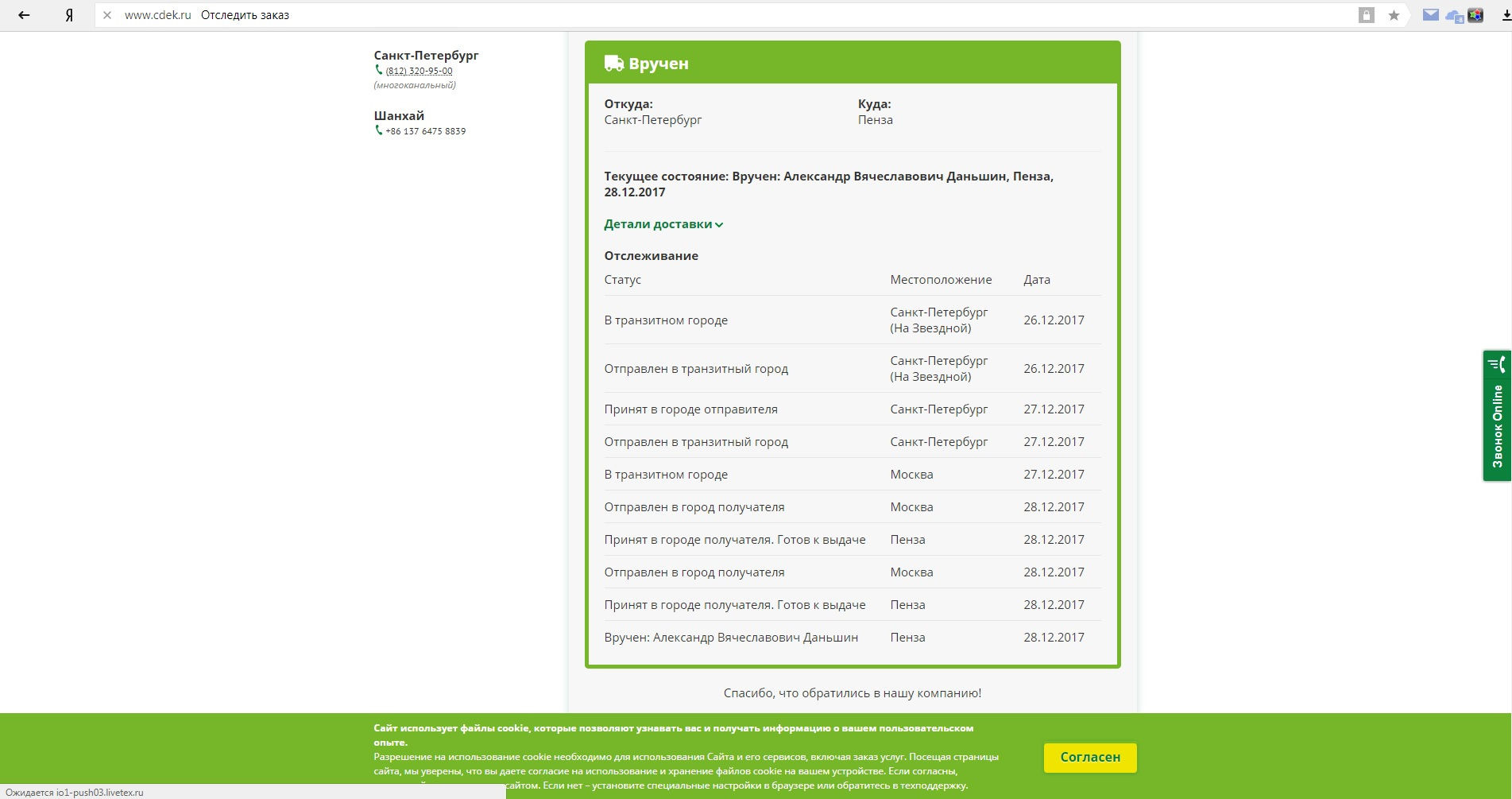Screen dimensions: 1512x799
Task: Call the Saint Petersburg number (812) 320-95-00
Action: coord(419,71)
